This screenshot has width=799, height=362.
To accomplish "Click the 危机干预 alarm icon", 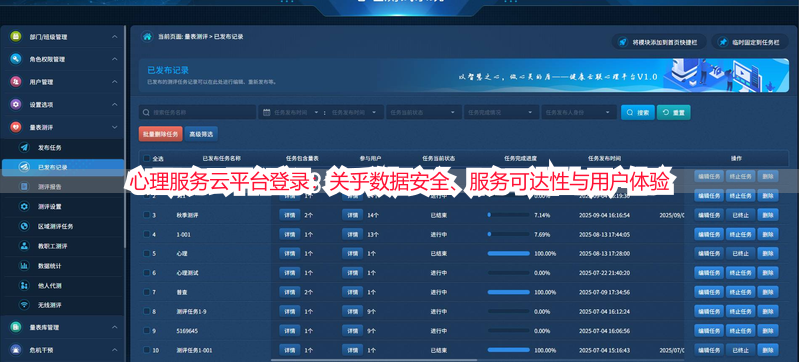I will click(x=16, y=350).
